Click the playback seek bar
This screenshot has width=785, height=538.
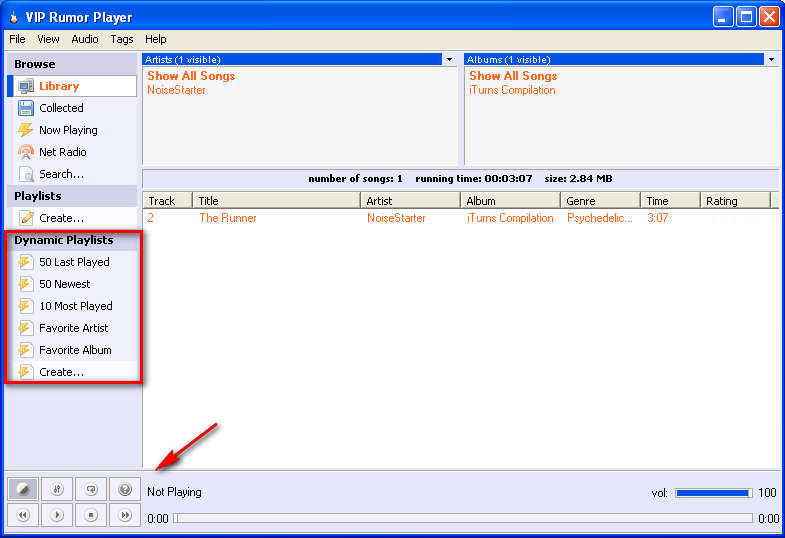tap(463, 518)
